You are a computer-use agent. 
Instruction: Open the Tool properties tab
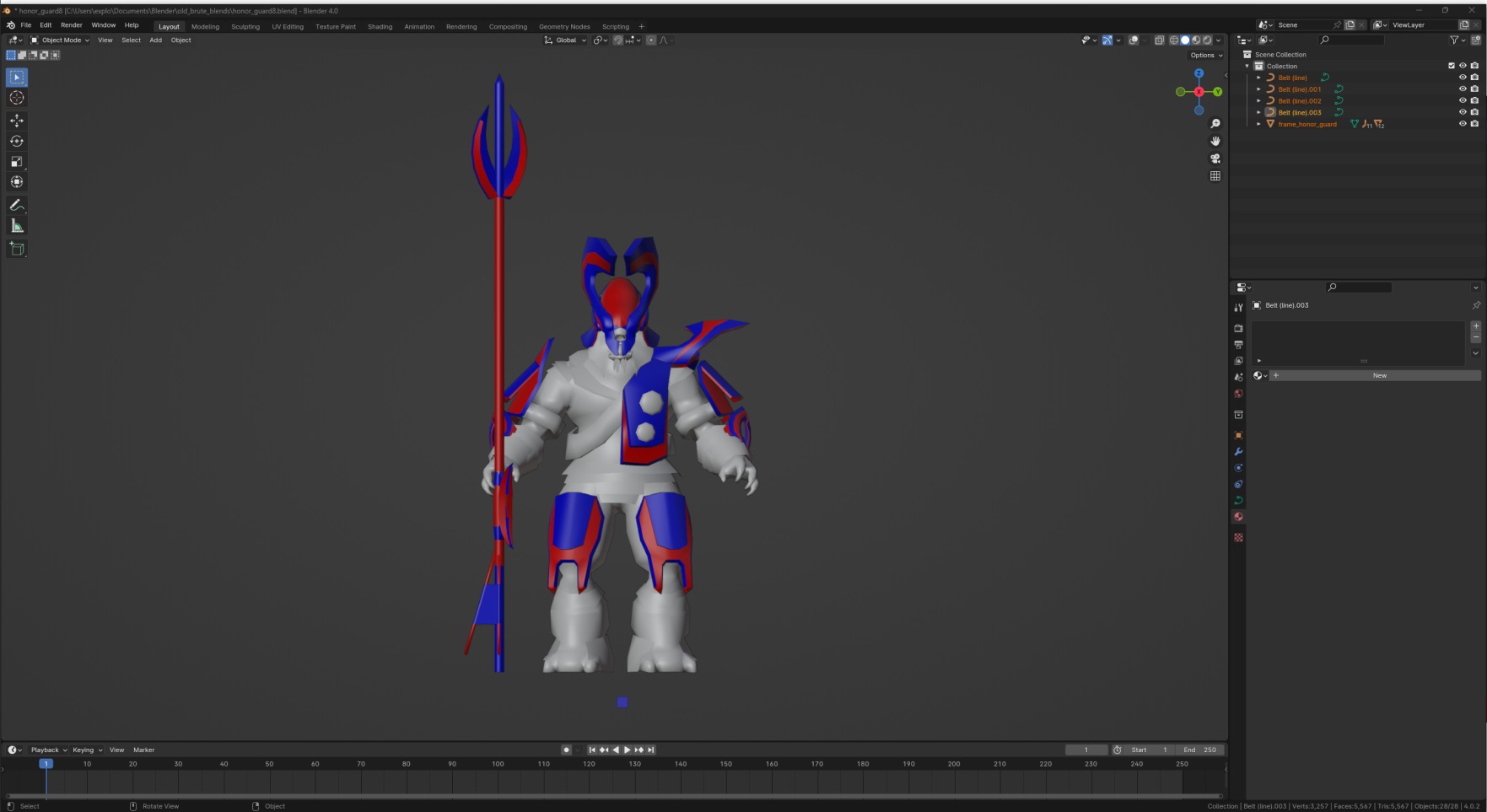coord(1238,308)
